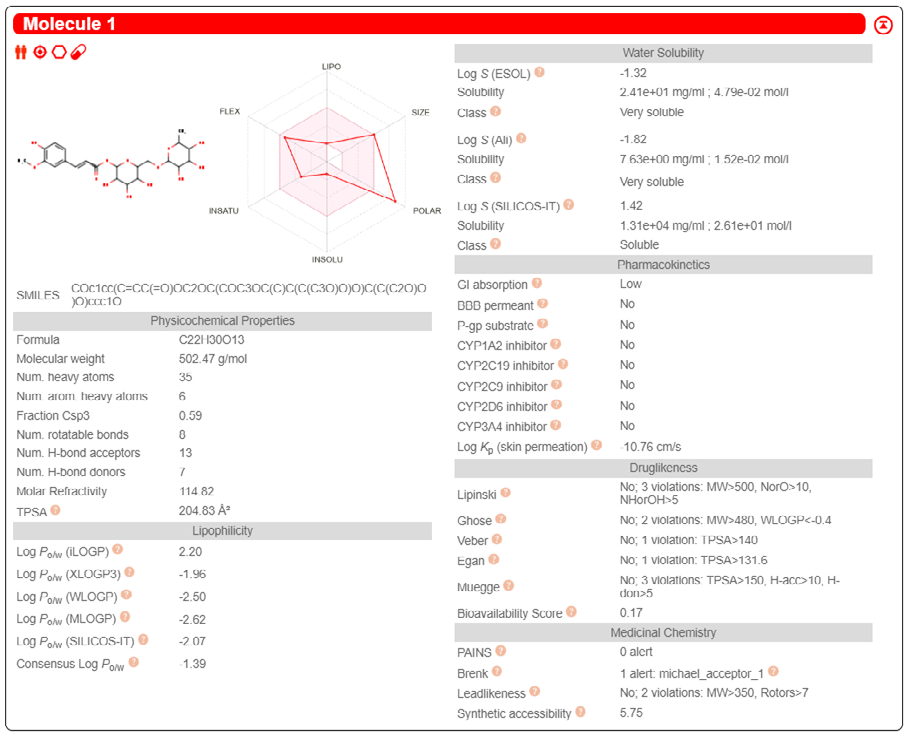Image resolution: width=910 pixels, height=740 pixels.
Task: Open help icon next to Synthetic accessibility
Action: [x=580, y=712]
